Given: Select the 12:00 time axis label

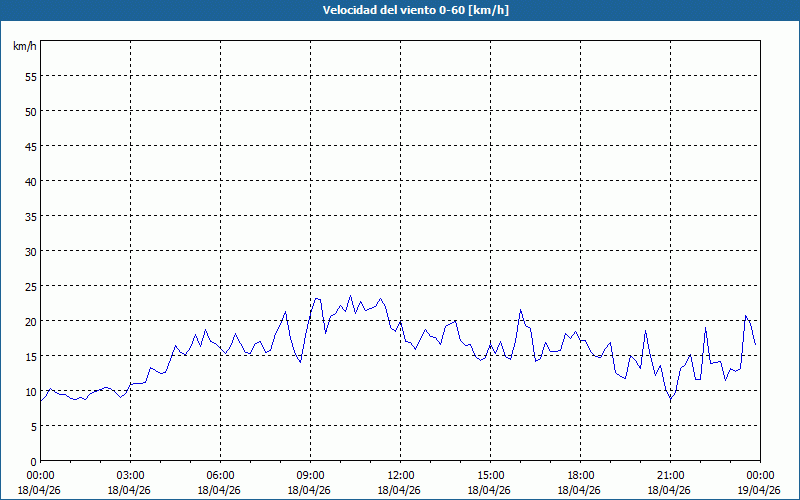Looking at the screenshot, I should coord(400,475).
